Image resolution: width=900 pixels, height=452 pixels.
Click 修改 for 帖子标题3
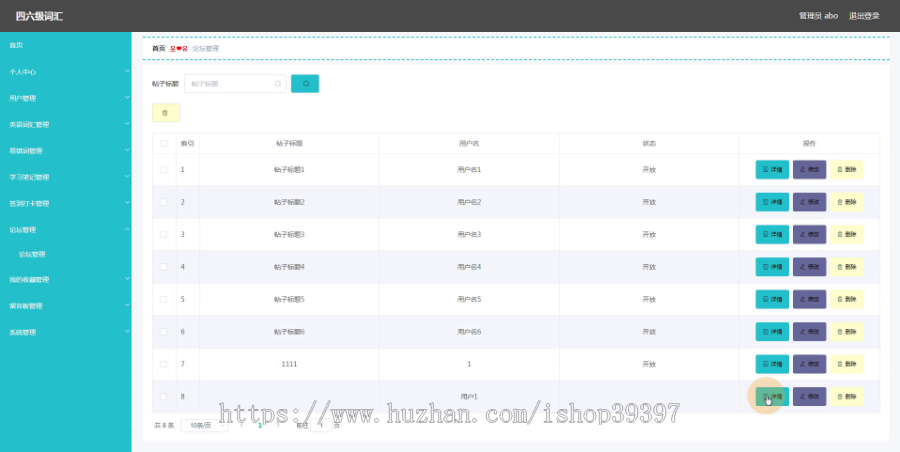pos(809,234)
